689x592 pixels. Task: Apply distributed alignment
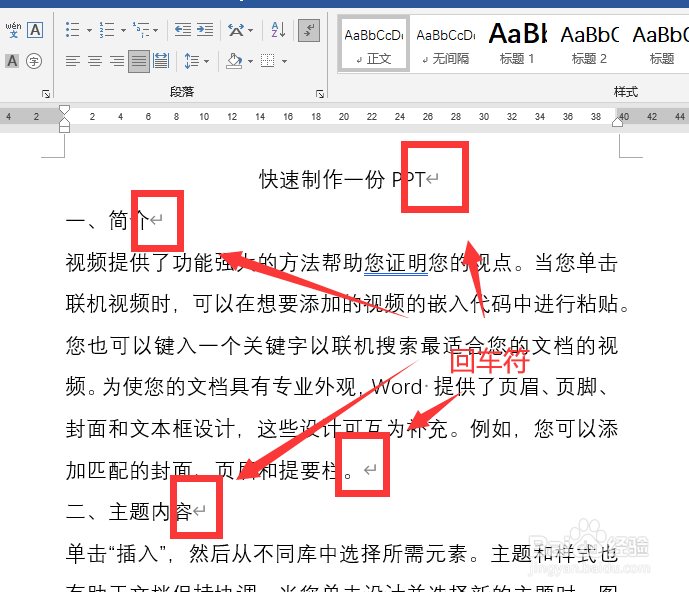point(161,61)
